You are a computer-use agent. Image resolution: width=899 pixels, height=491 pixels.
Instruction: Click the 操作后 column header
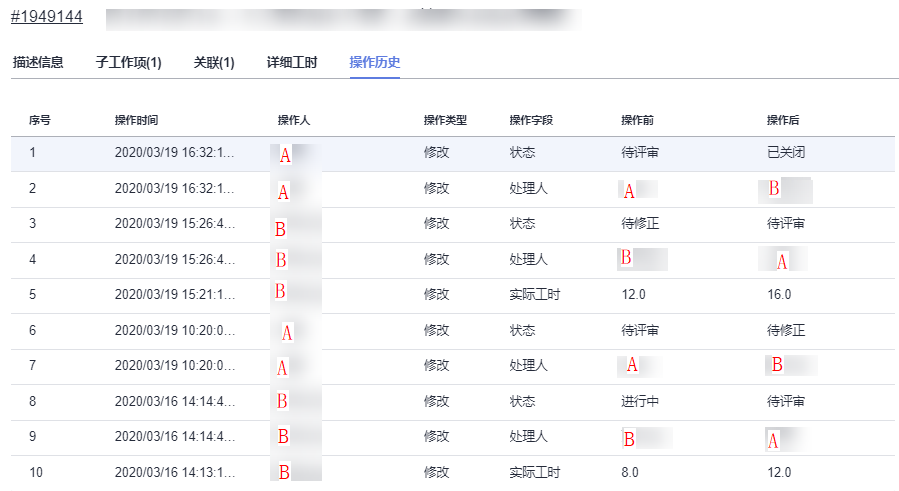coord(783,120)
